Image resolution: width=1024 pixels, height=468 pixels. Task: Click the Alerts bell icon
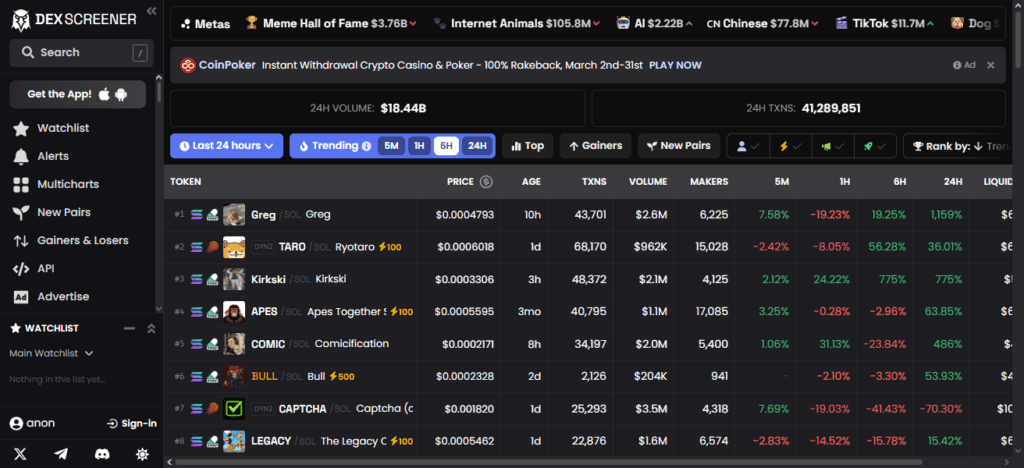[21, 156]
